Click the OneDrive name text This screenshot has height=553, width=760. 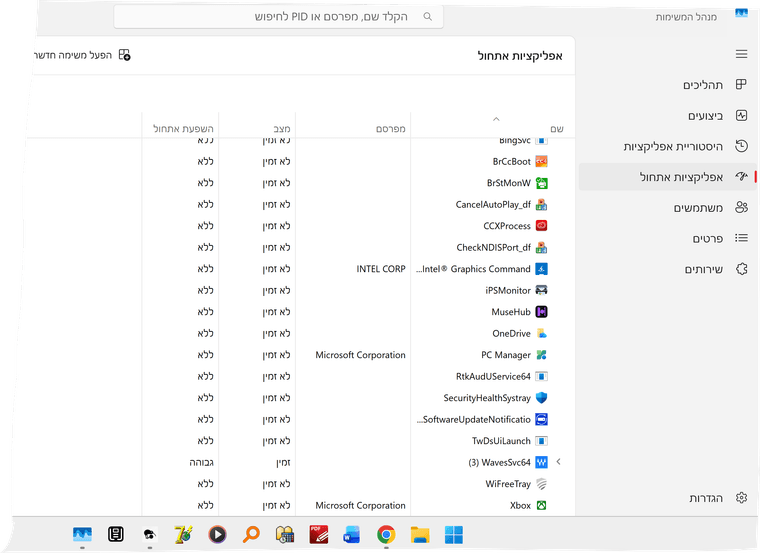(511, 333)
